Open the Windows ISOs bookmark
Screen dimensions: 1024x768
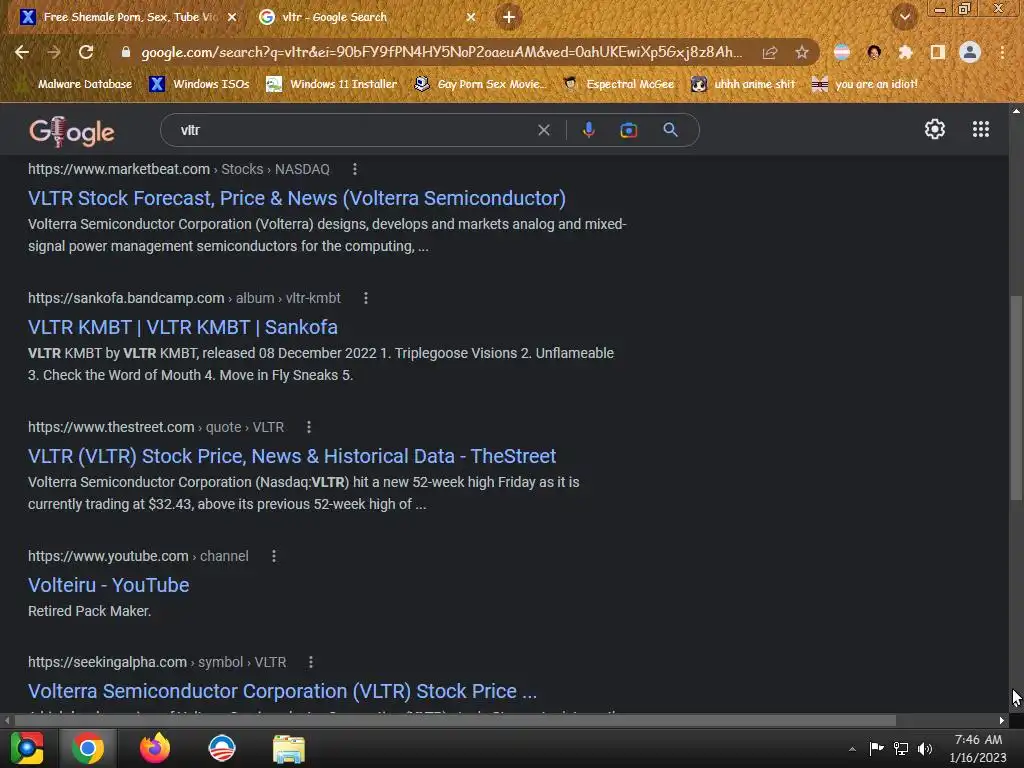(x=200, y=84)
